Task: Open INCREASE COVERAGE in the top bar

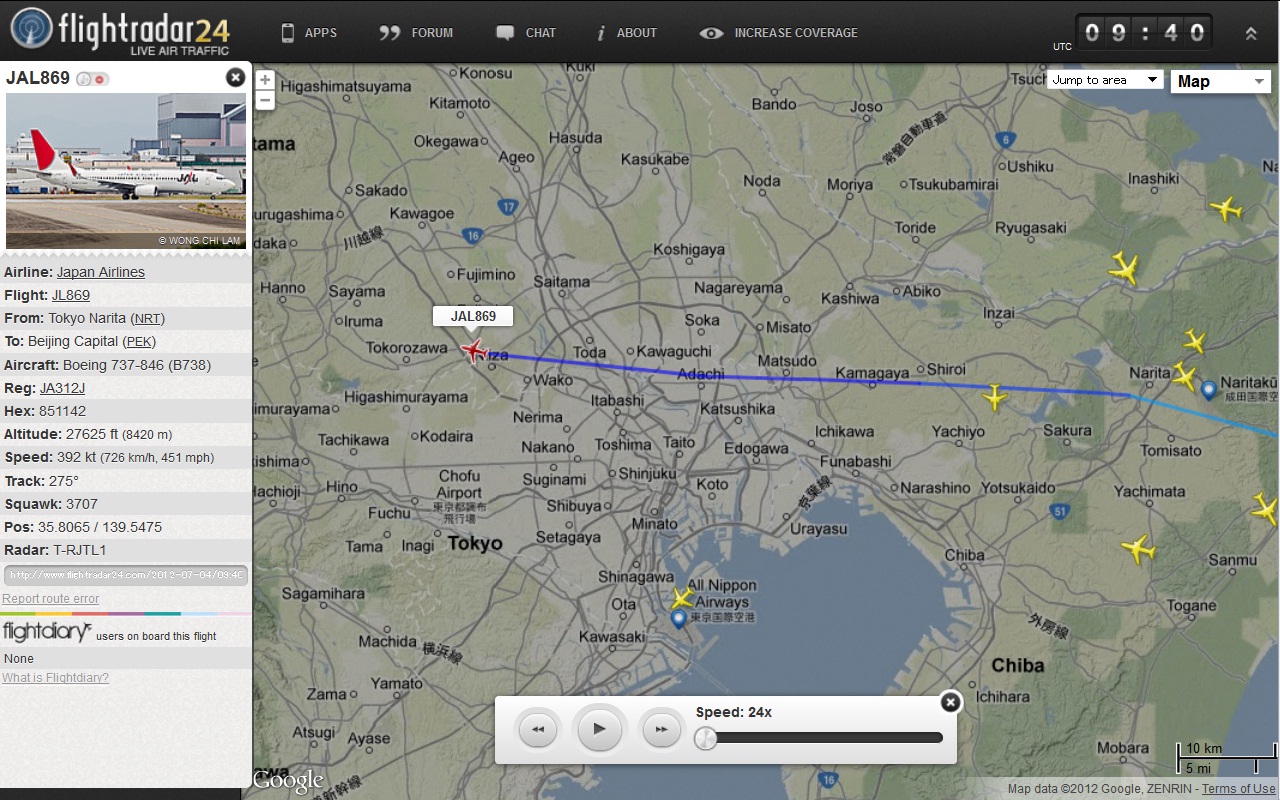Action: (x=779, y=33)
